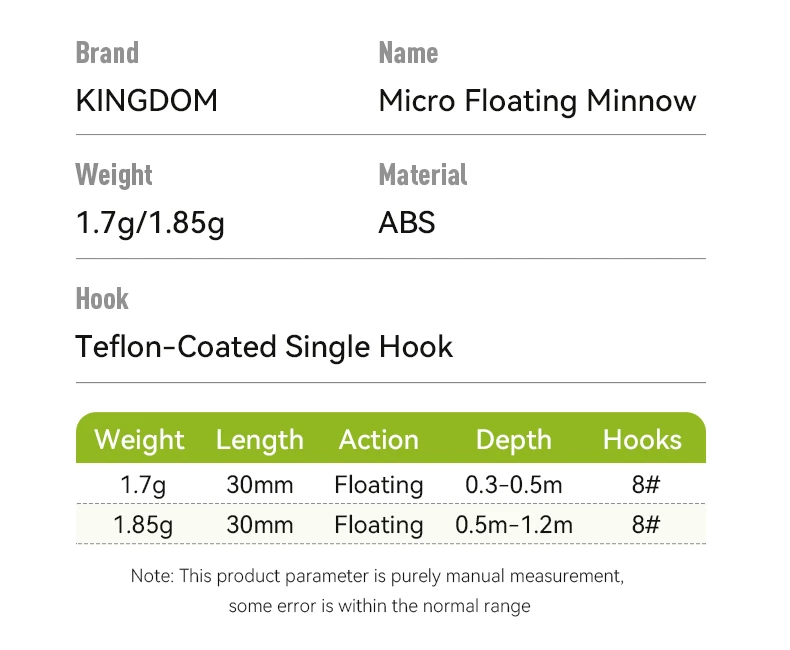This screenshot has width=790, height=650.
Task: Click the Action column header
Action: coord(378,440)
